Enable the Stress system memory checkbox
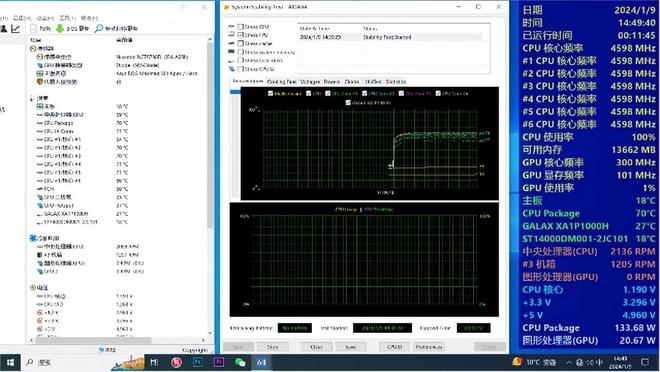The width and height of the screenshot is (660, 372). [241, 52]
